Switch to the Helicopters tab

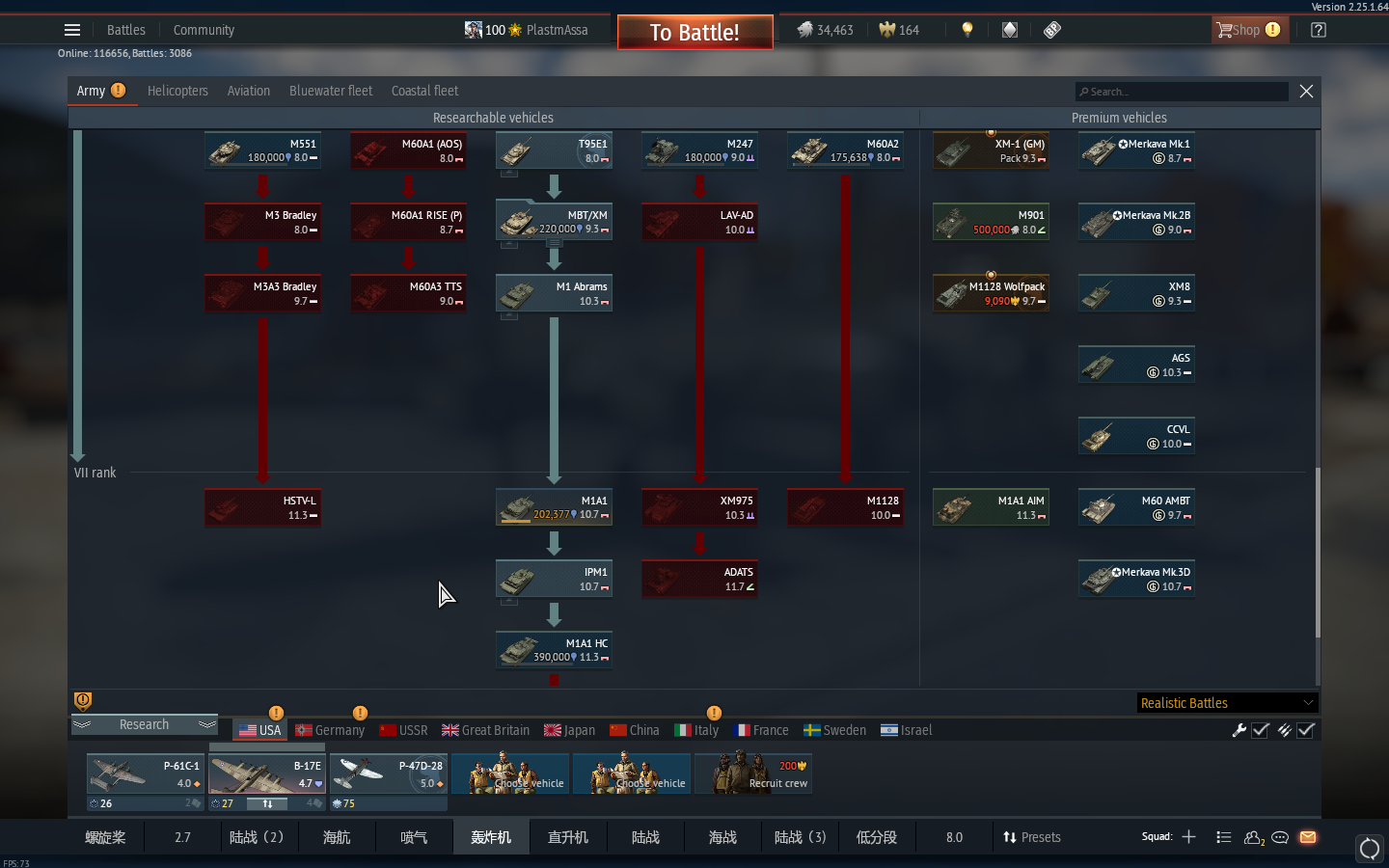tap(177, 91)
